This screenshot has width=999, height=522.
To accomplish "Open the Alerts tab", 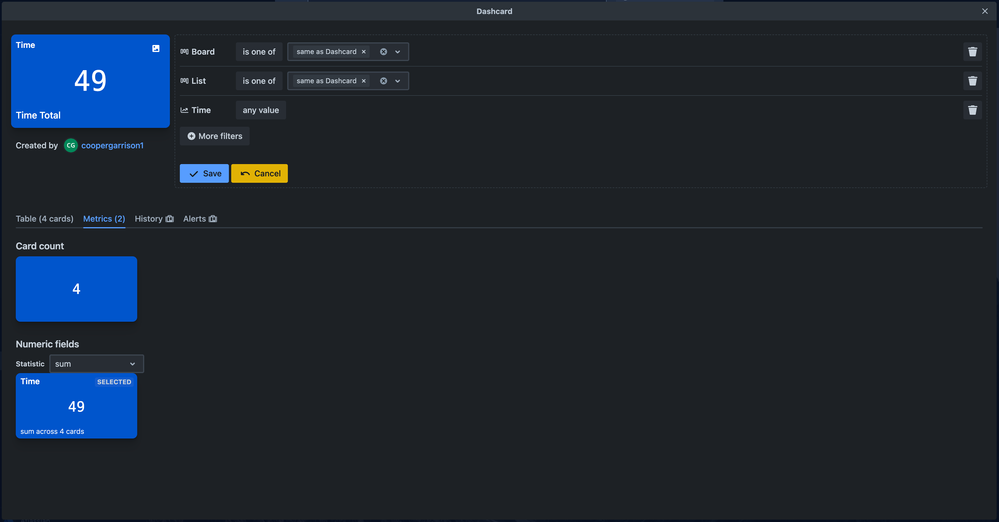I will coord(200,219).
